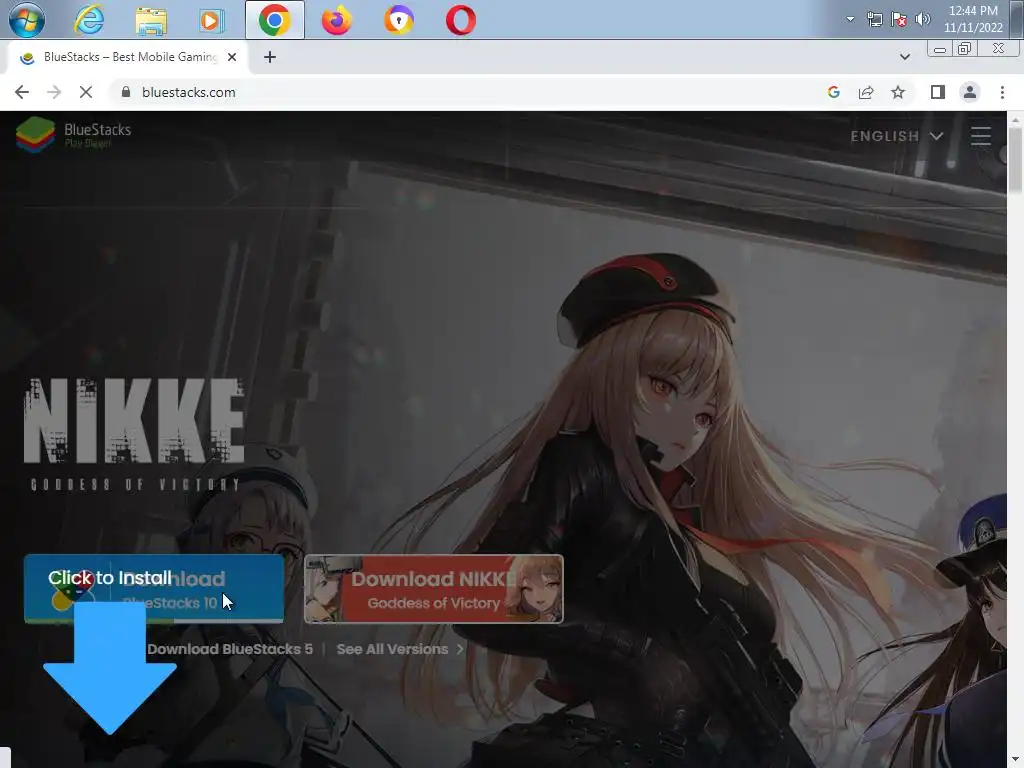Screen dimensions: 1024x768
Task: Open the Chrome three-dot menu
Action: pyautogui.click(x=1002, y=92)
